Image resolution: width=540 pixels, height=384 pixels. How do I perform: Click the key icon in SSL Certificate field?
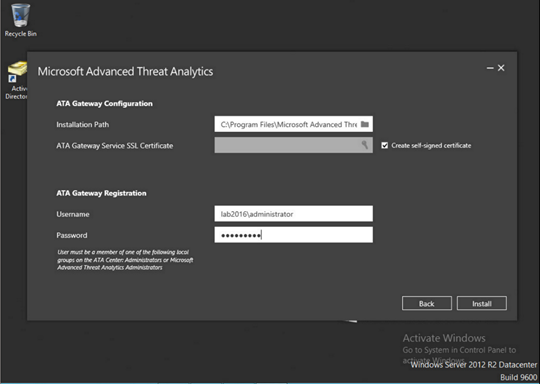(x=364, y=145)
